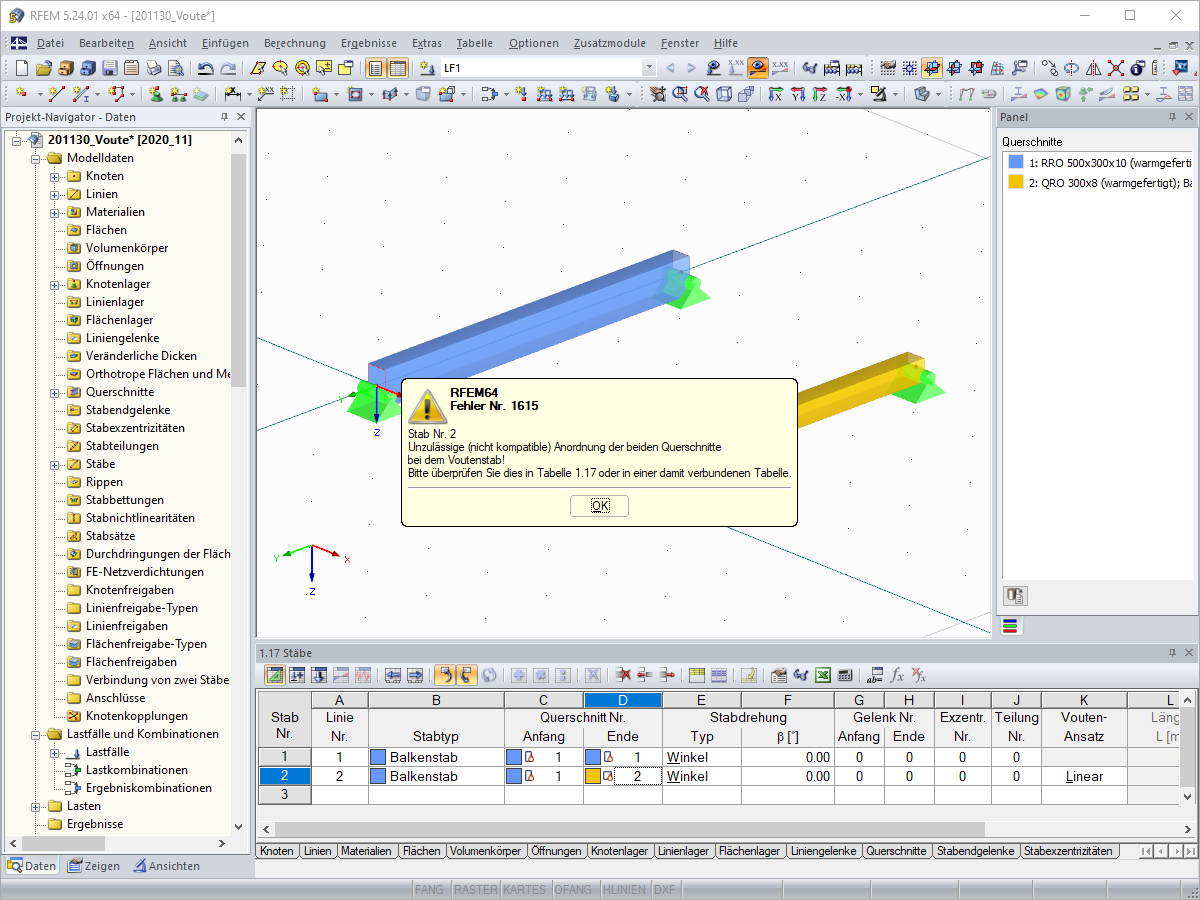Switch to the Zeigen navigator tab
1200x900 pixels.
pos(93,866)
